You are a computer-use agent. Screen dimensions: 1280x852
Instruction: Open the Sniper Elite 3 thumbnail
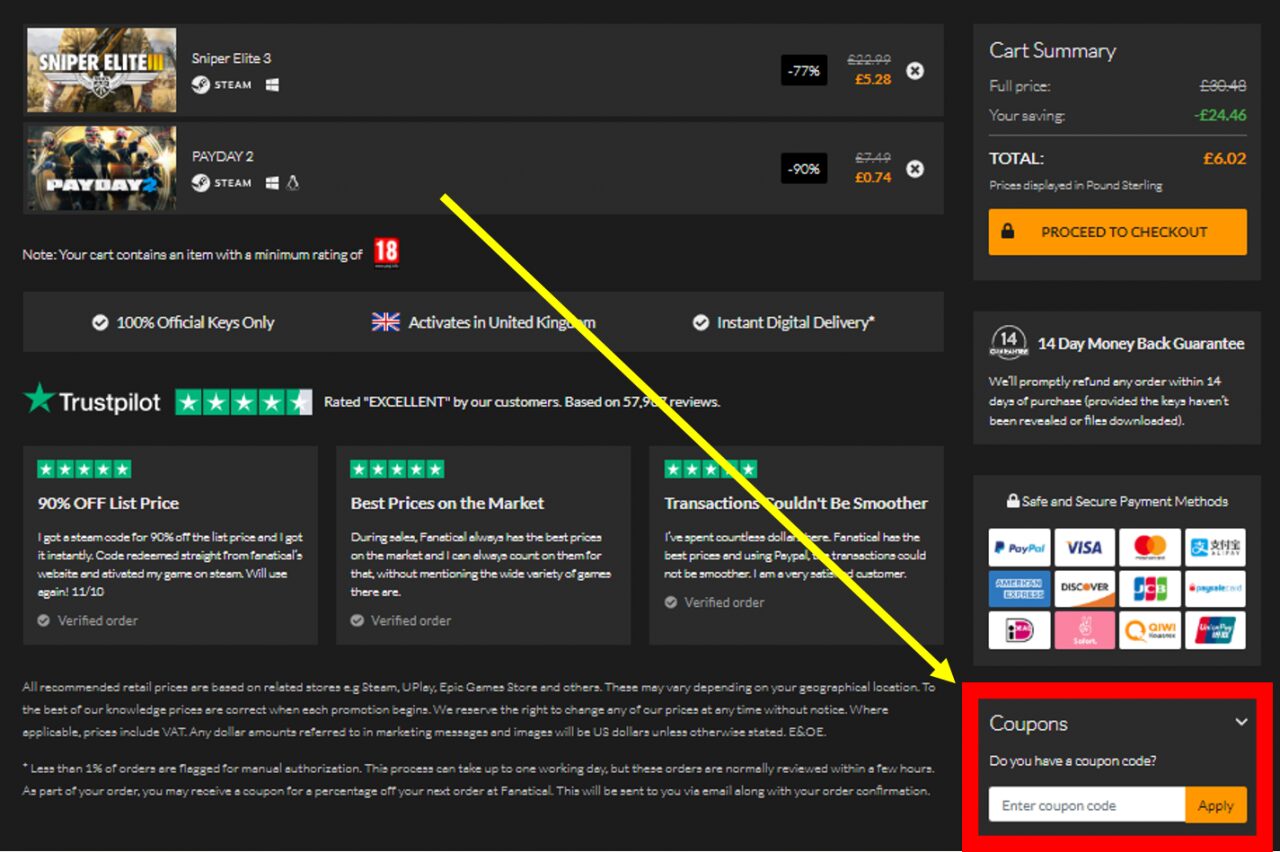coord(101,70)
